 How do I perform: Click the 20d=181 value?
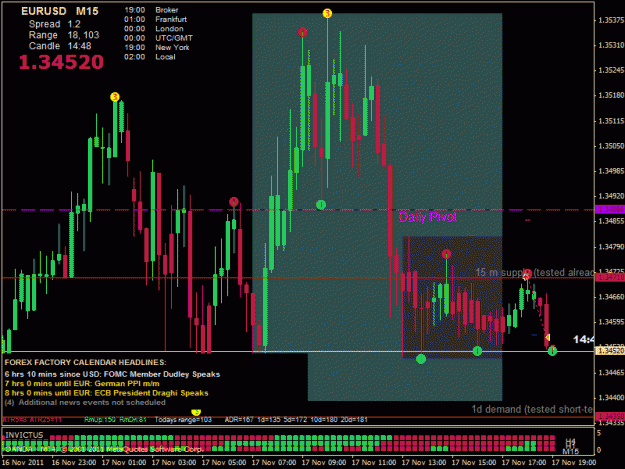(355, 420)
